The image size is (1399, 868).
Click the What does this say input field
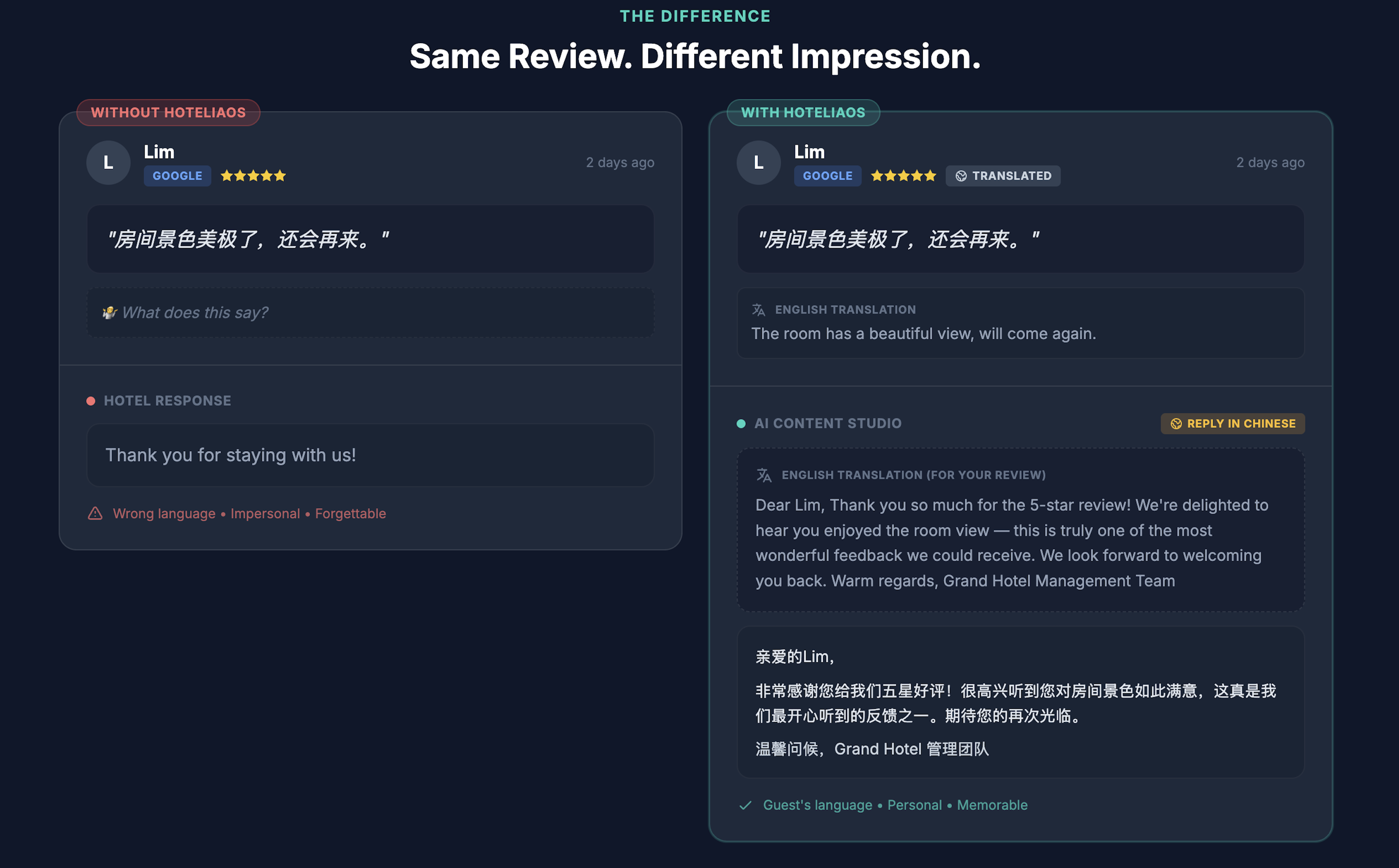pyautogui.click(x=370, y=312)
